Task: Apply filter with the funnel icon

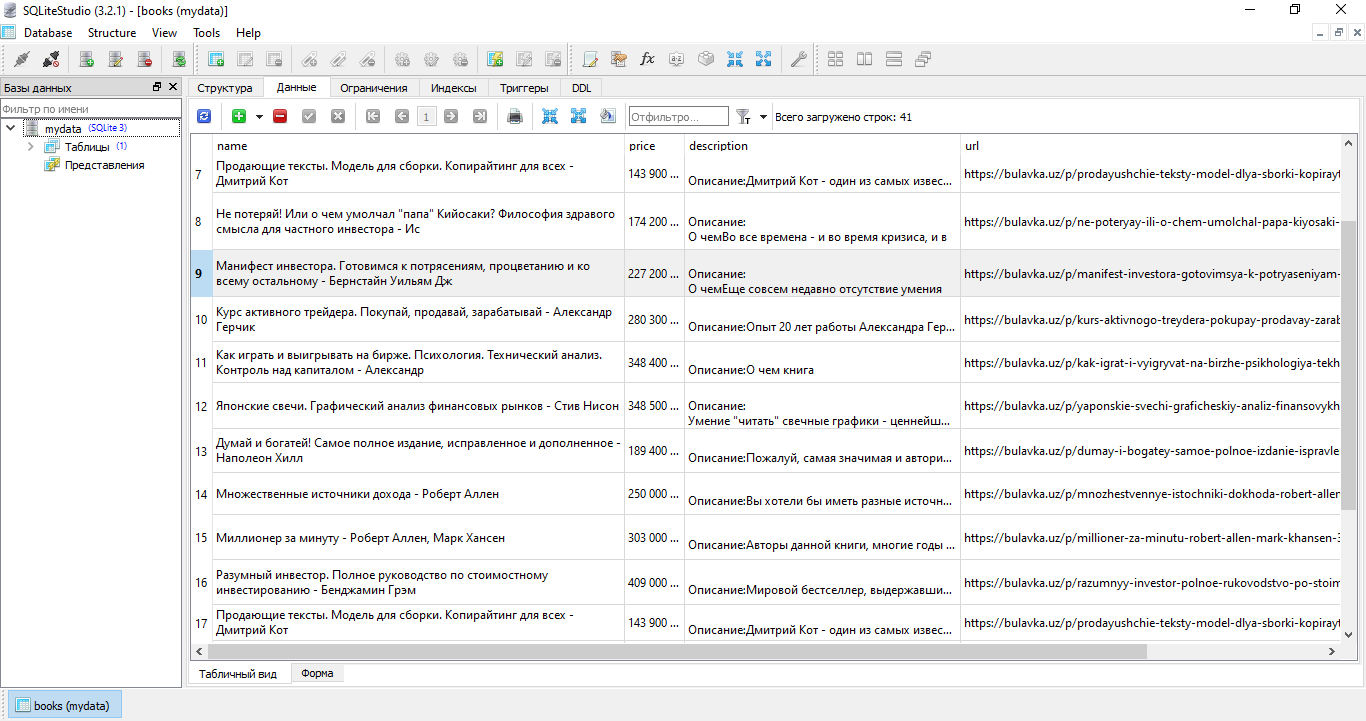Action: click(x=744, y=117)
